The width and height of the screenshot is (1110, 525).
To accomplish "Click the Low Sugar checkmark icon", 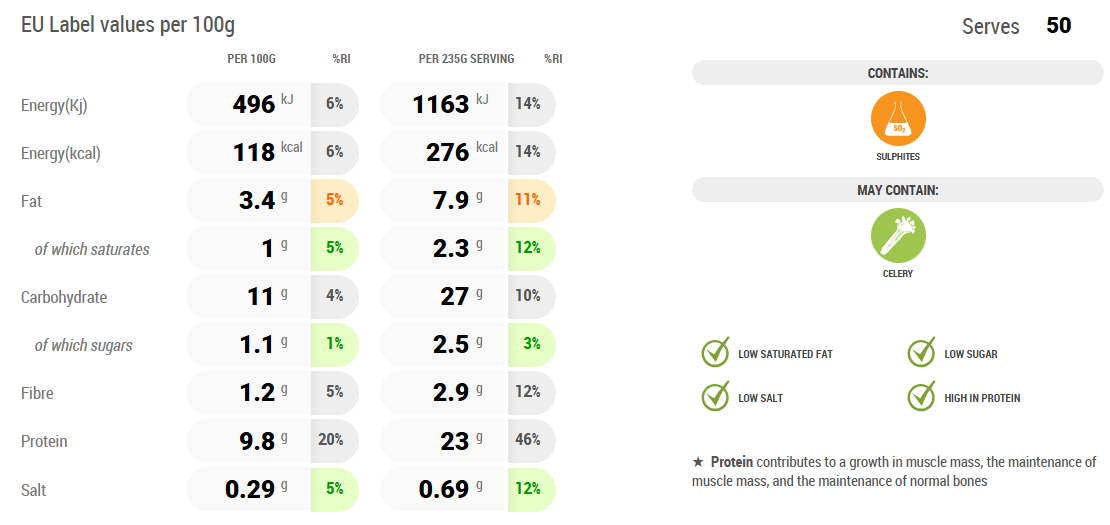I will [x=921, y=353].
